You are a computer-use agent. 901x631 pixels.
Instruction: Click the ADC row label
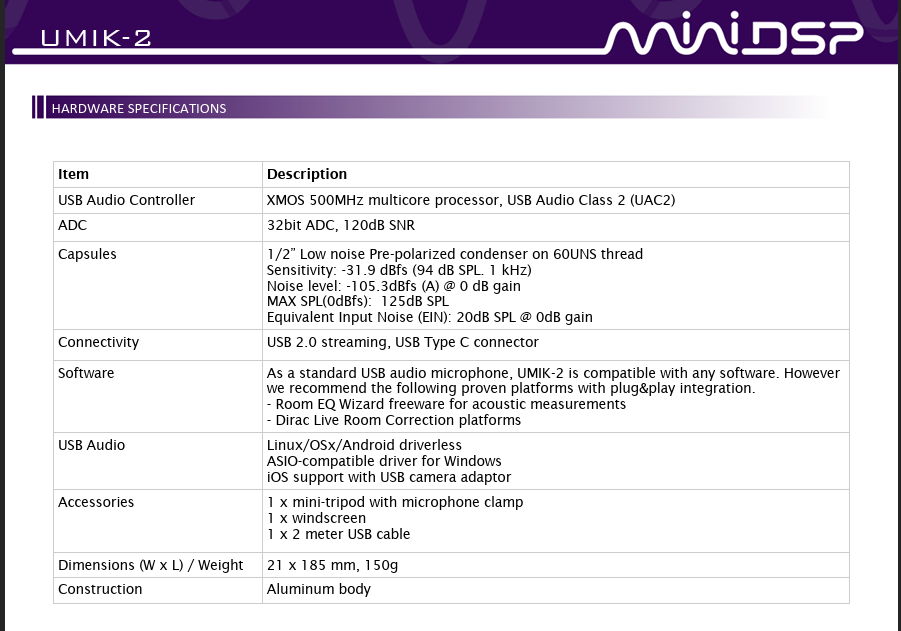pos(73,226)
